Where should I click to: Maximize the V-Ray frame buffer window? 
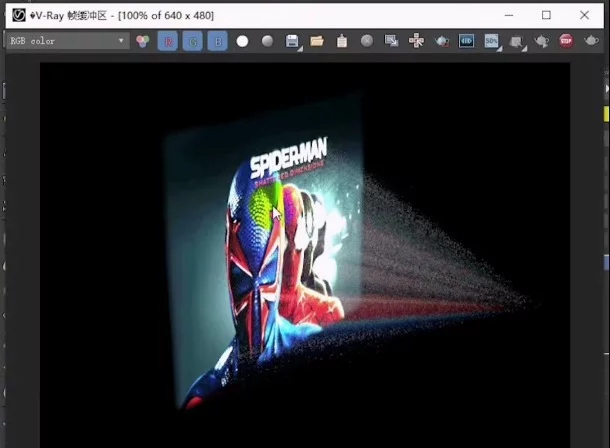pos(546,15)
